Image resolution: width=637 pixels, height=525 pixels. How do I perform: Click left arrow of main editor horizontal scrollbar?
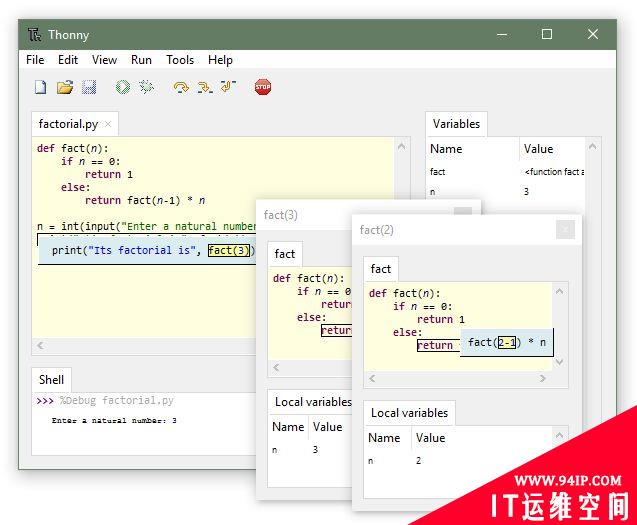coord(40,345)
